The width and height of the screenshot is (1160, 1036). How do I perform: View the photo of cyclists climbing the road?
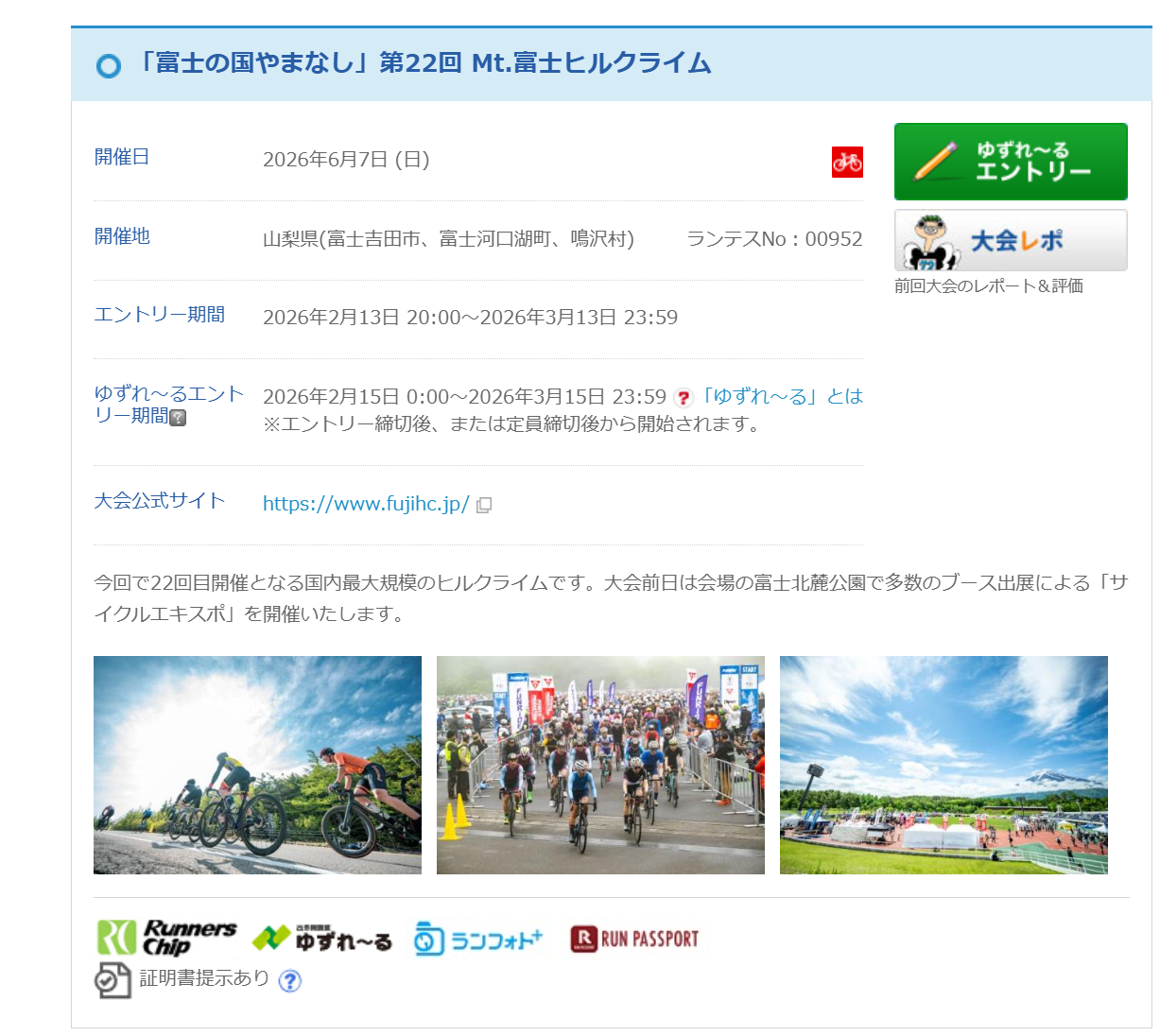click(x=257, y=765)
